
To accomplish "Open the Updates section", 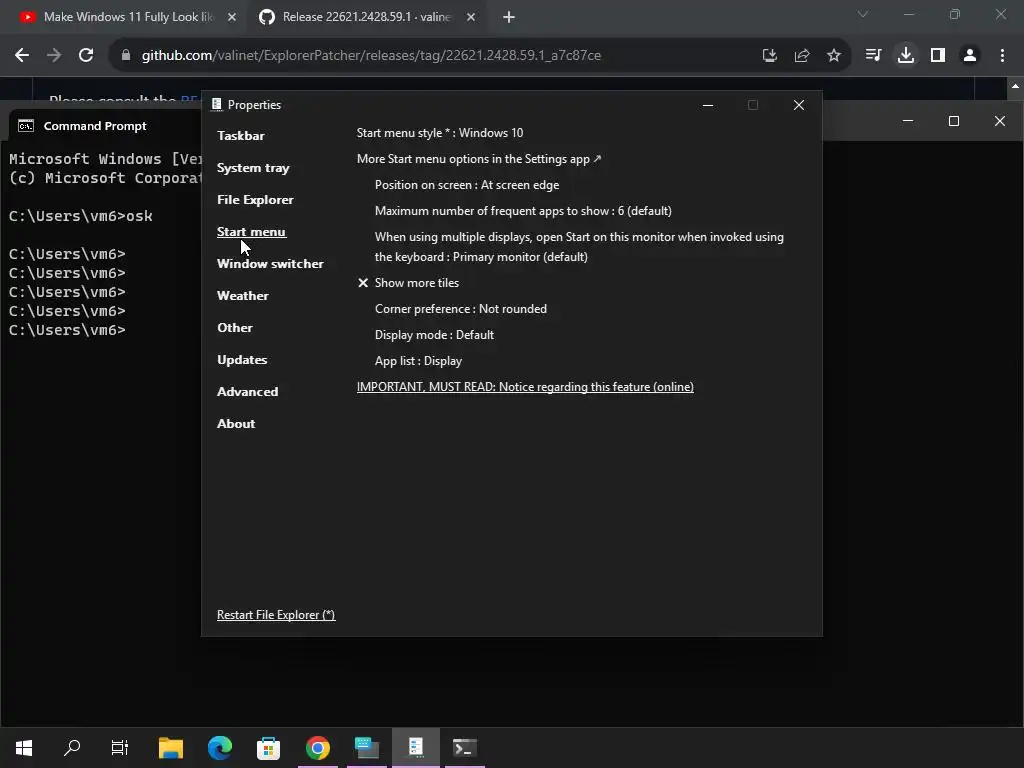I will coord(242,360).
